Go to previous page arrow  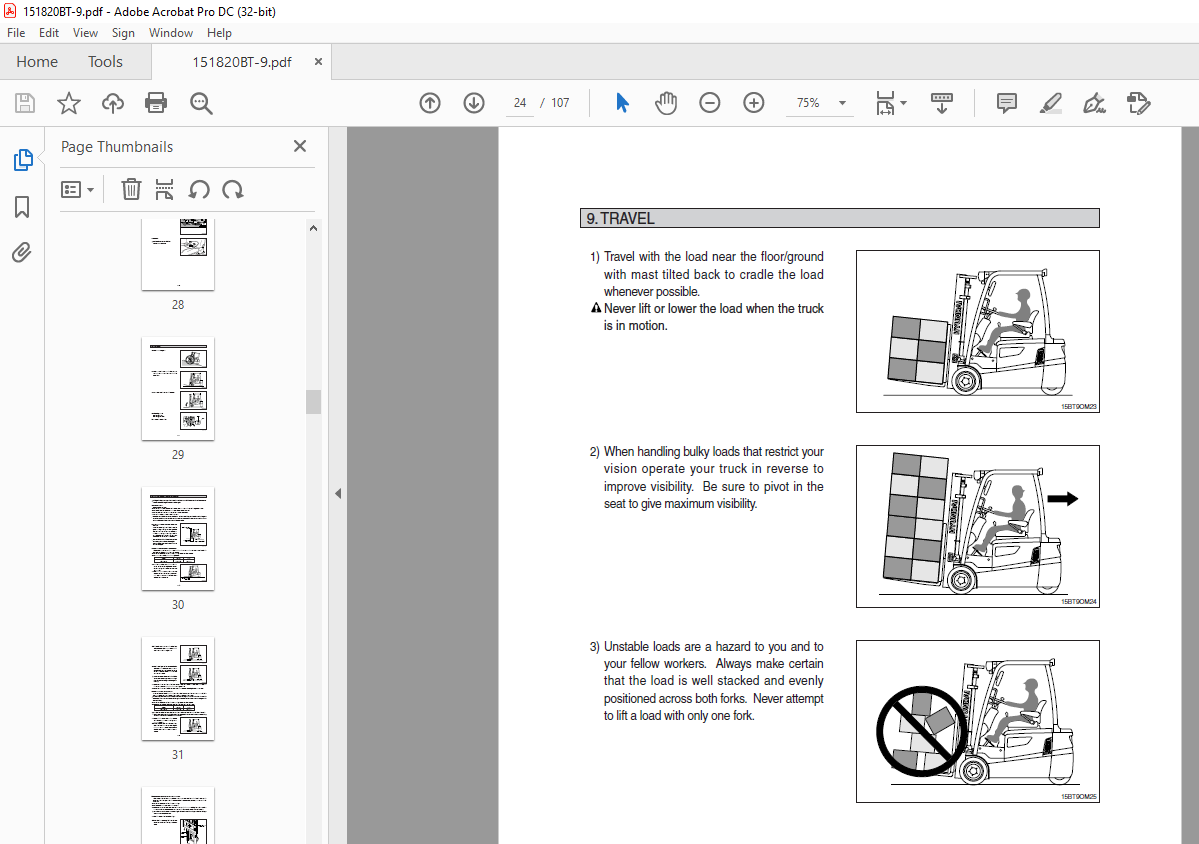click(x=430, y=103)
